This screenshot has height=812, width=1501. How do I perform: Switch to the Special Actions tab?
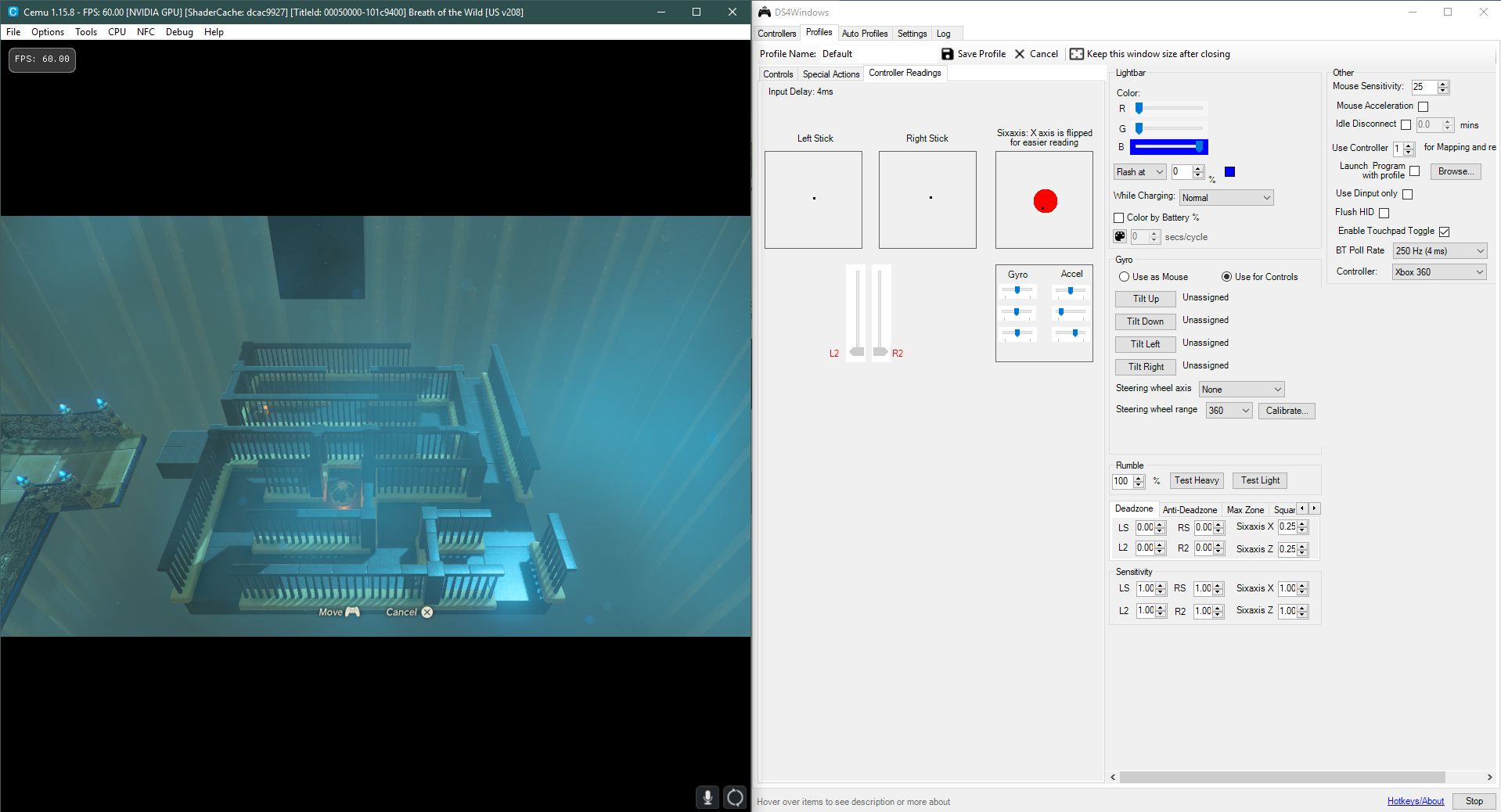click(x=831, y=74)
